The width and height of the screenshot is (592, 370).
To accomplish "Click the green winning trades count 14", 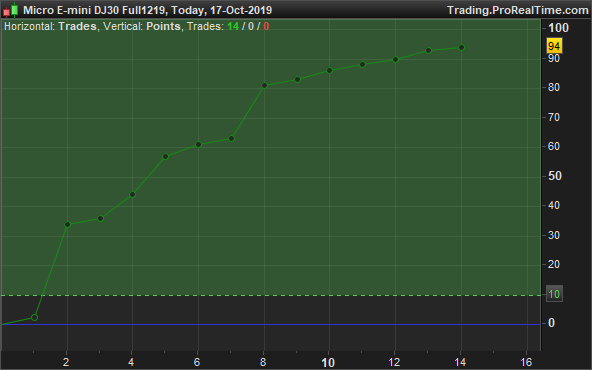I will pos(233,26).
